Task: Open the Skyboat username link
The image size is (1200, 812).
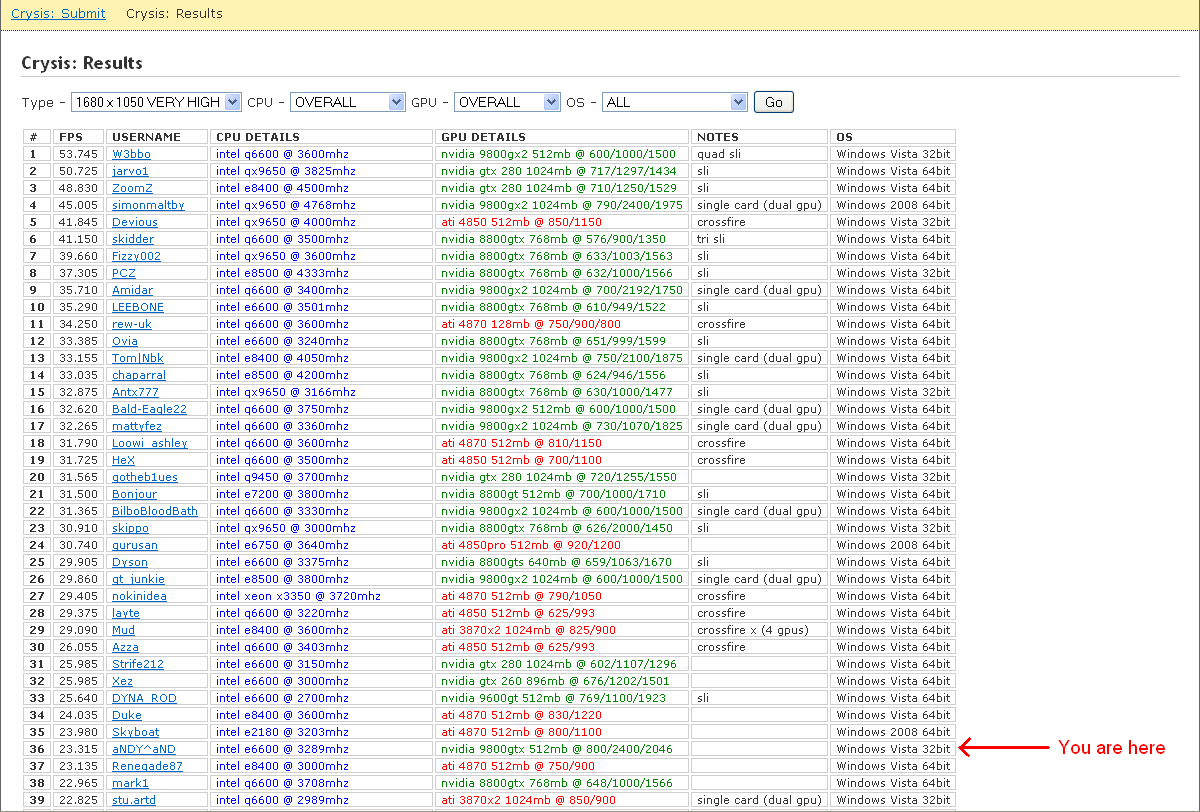Action: point(135,732)
